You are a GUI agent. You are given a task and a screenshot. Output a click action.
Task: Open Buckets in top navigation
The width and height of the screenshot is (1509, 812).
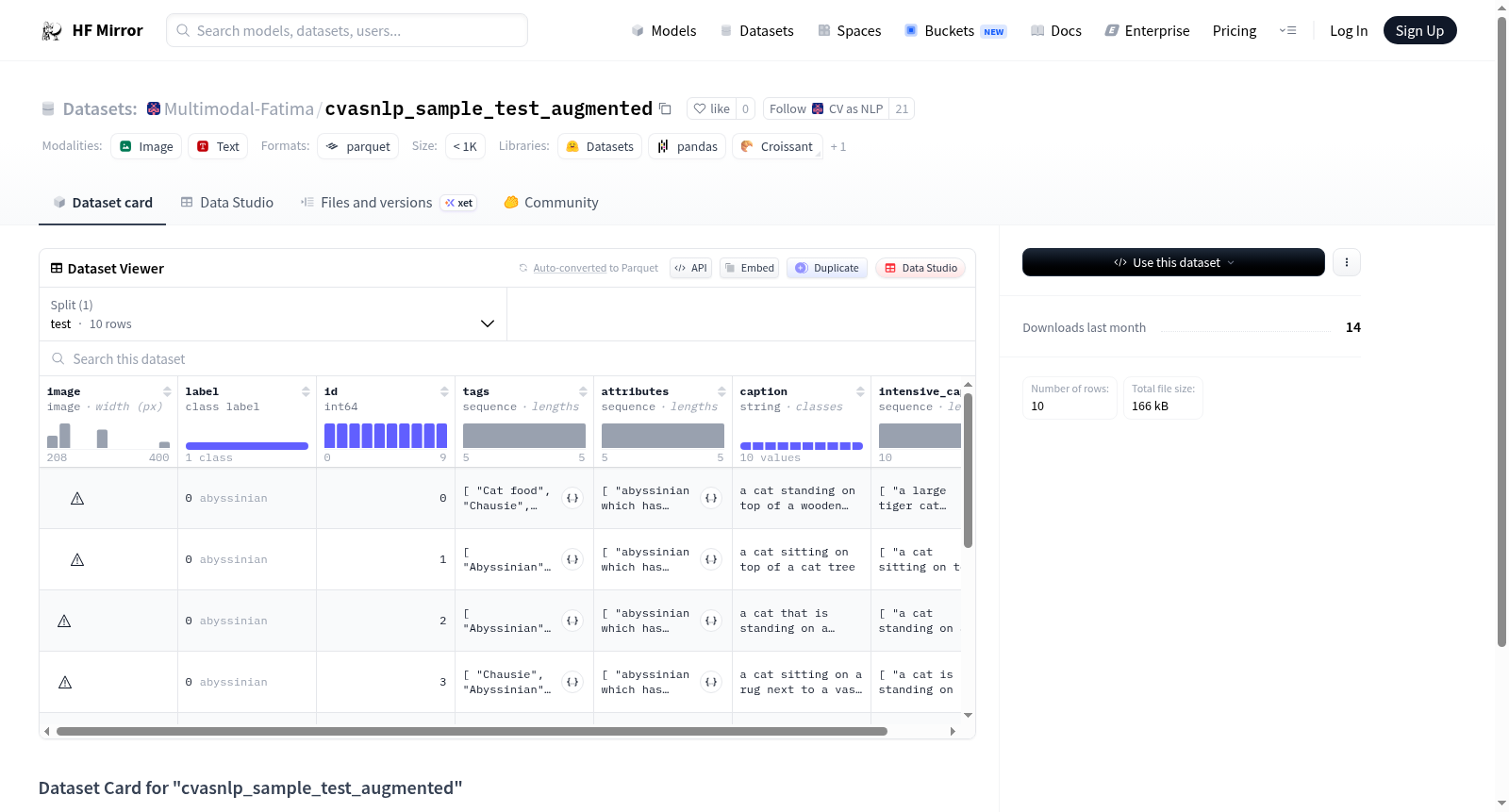955,30
